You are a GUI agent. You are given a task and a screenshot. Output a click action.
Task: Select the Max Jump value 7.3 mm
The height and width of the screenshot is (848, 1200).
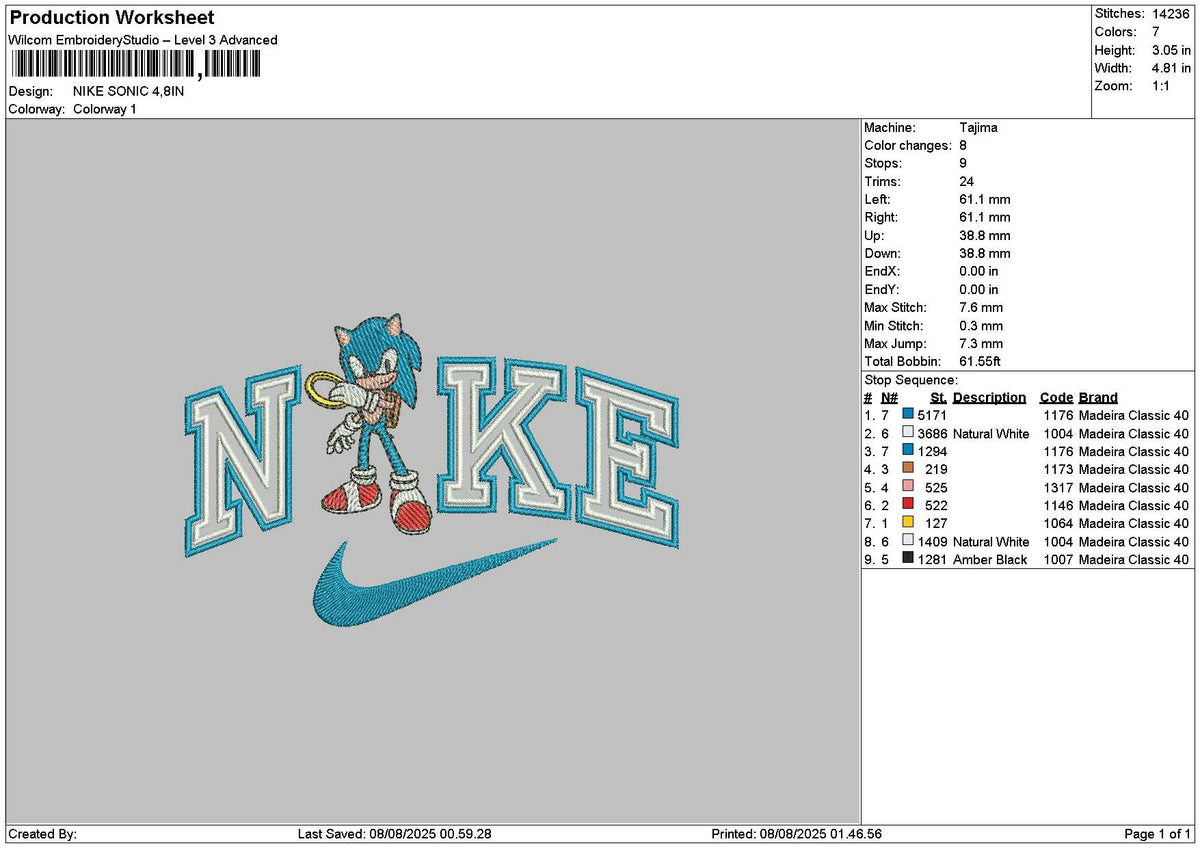[981, 343]
